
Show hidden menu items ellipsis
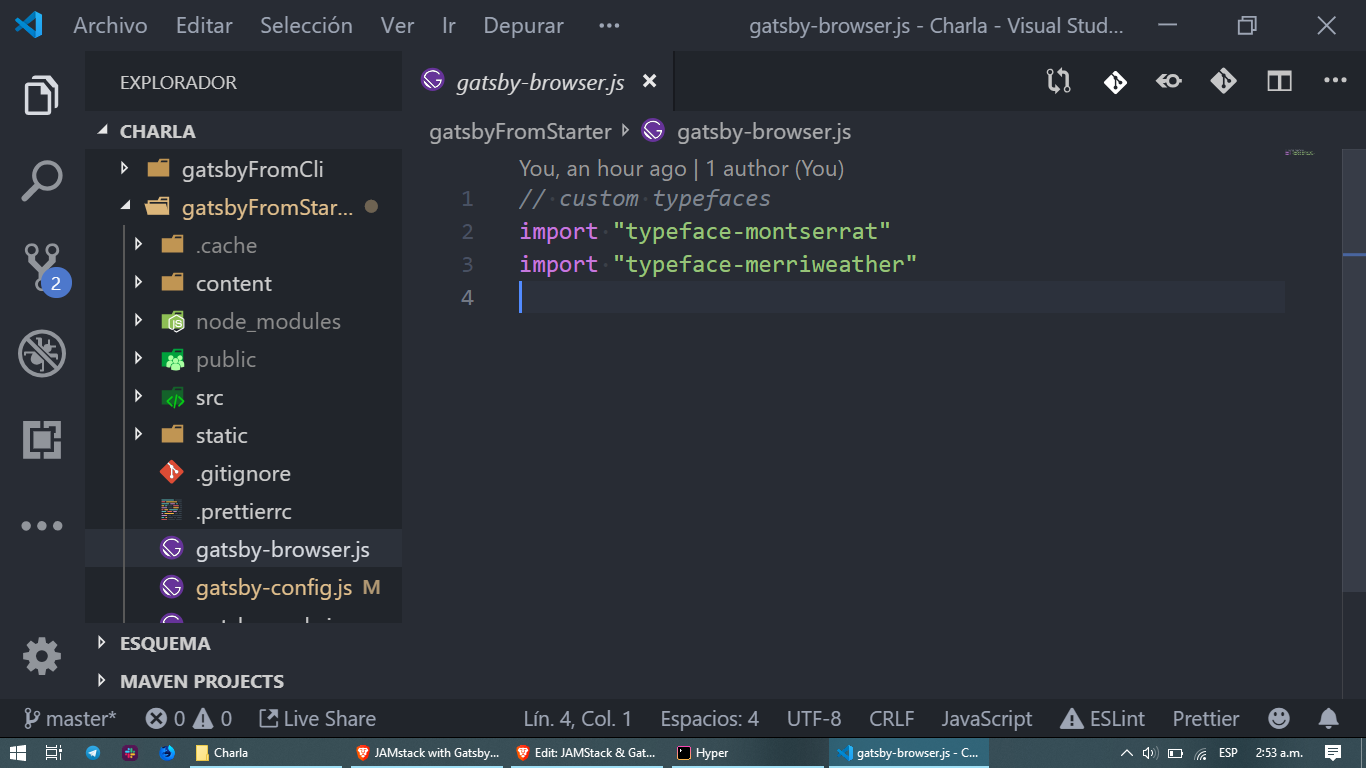[x=609, y=26]
